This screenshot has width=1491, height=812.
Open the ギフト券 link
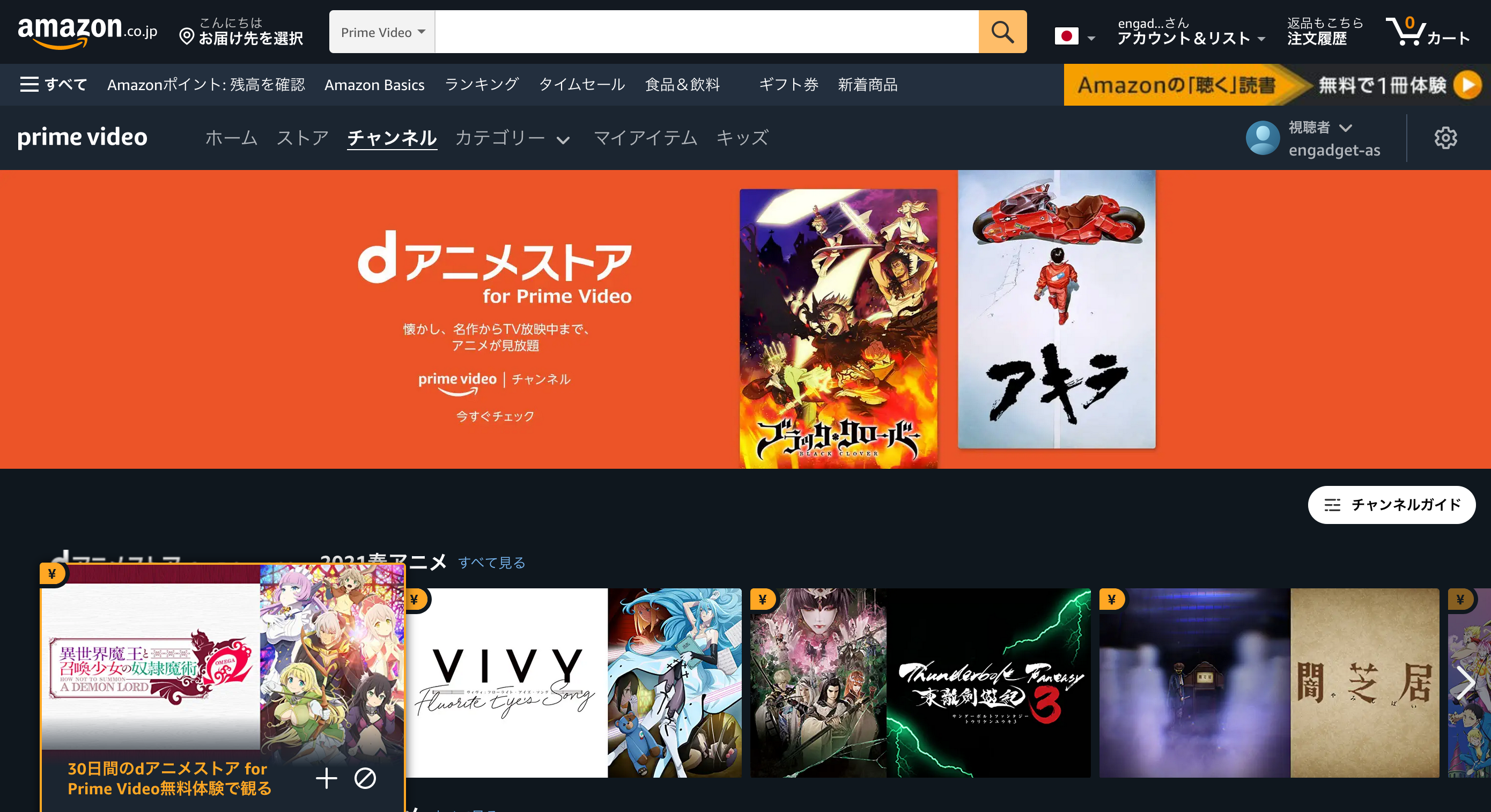[788, 85]
